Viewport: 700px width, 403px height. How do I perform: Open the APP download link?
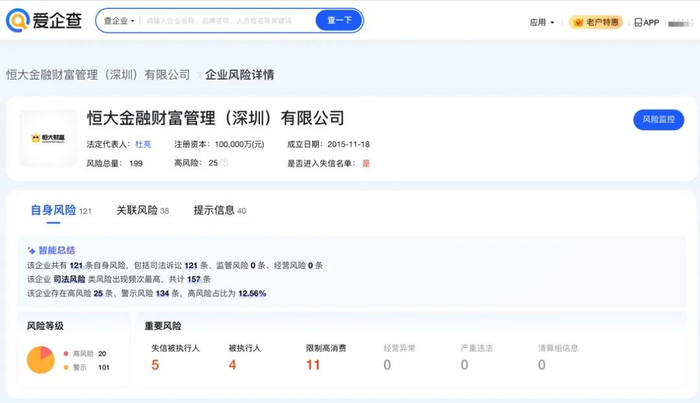(646, 22)
